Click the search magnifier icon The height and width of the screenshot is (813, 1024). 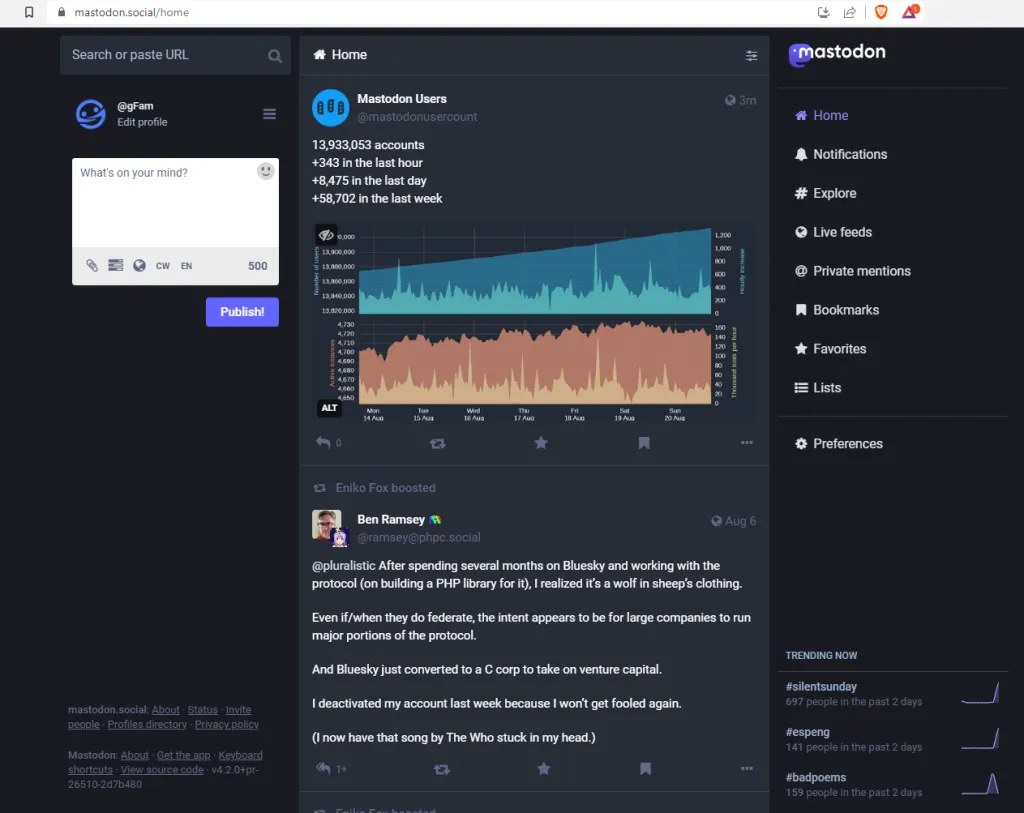[x=275, y=56]
